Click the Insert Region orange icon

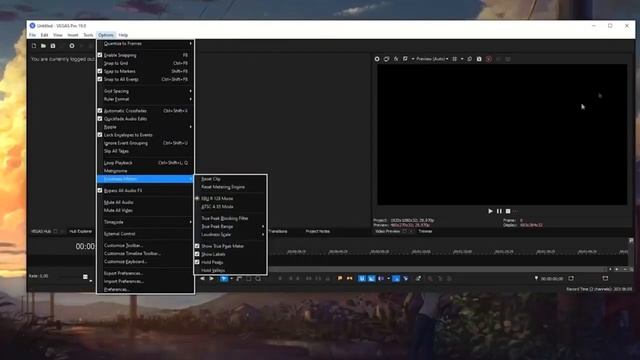pyautogui.click(x=349, y=278)
